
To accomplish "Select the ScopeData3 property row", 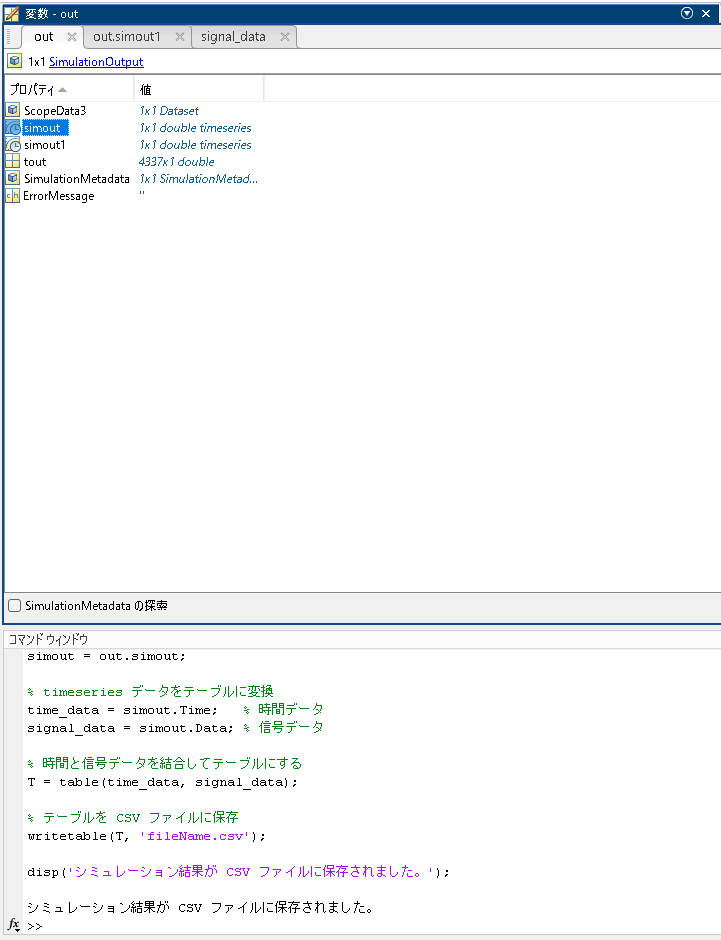I will [133, 110].
